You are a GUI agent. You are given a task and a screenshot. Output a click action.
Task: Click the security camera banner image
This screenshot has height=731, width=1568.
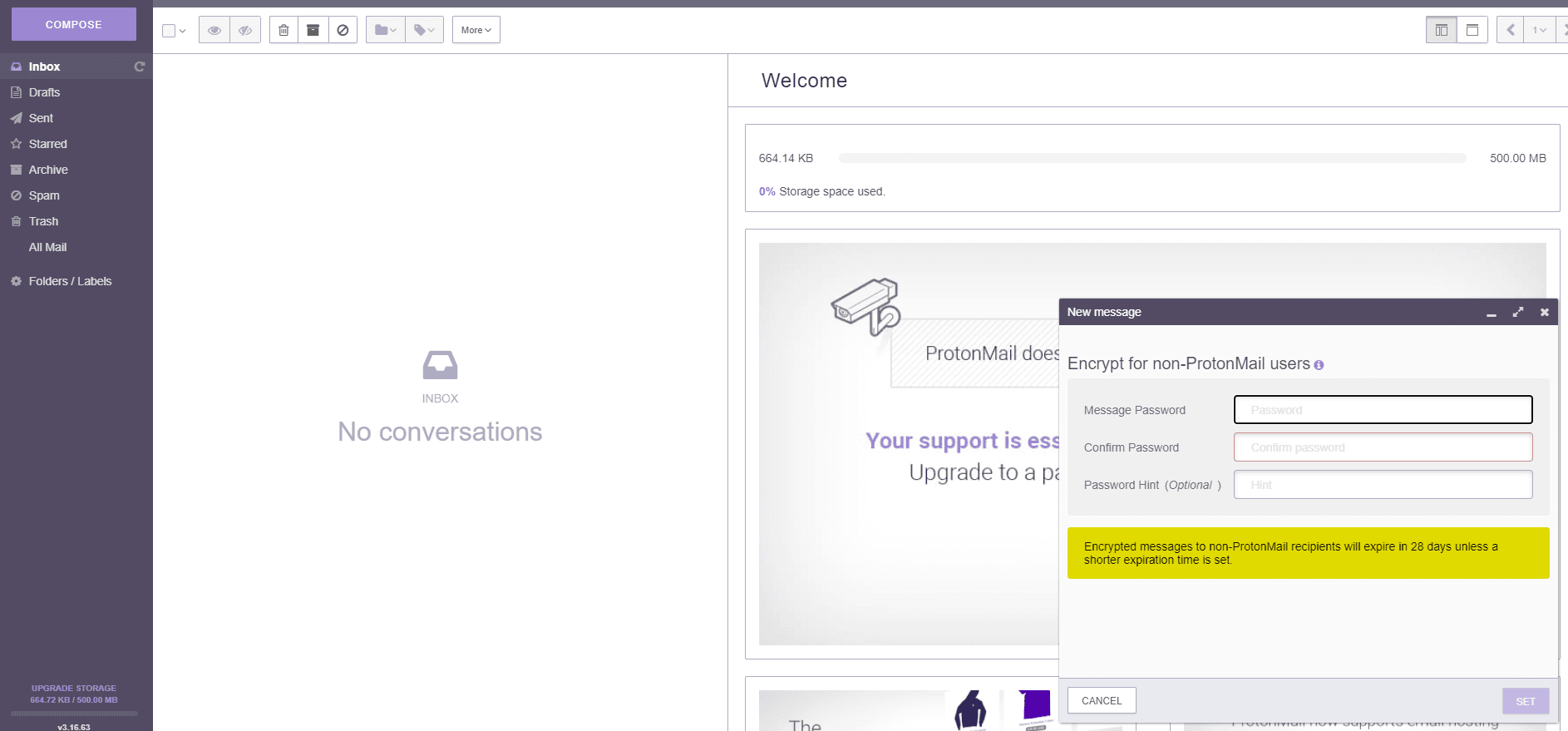866,307
